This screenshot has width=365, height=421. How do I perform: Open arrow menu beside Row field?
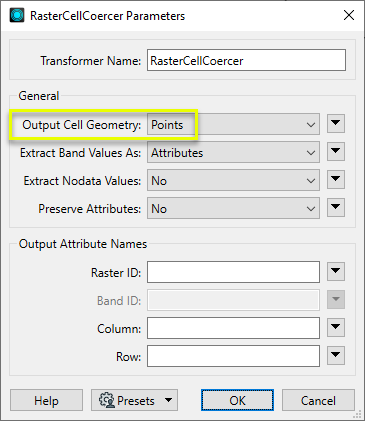click(336, 355)
